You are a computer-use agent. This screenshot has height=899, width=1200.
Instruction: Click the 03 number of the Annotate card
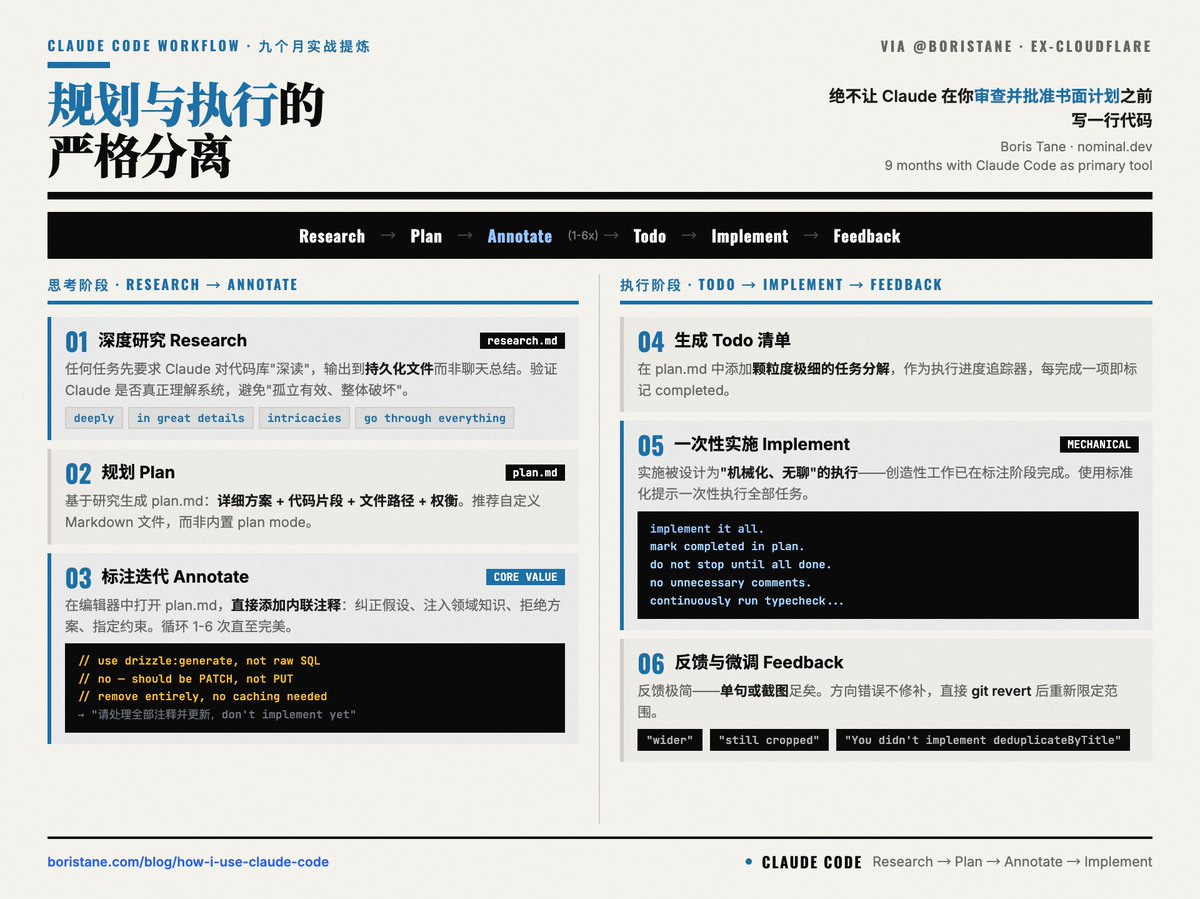[x=78, y=578]
